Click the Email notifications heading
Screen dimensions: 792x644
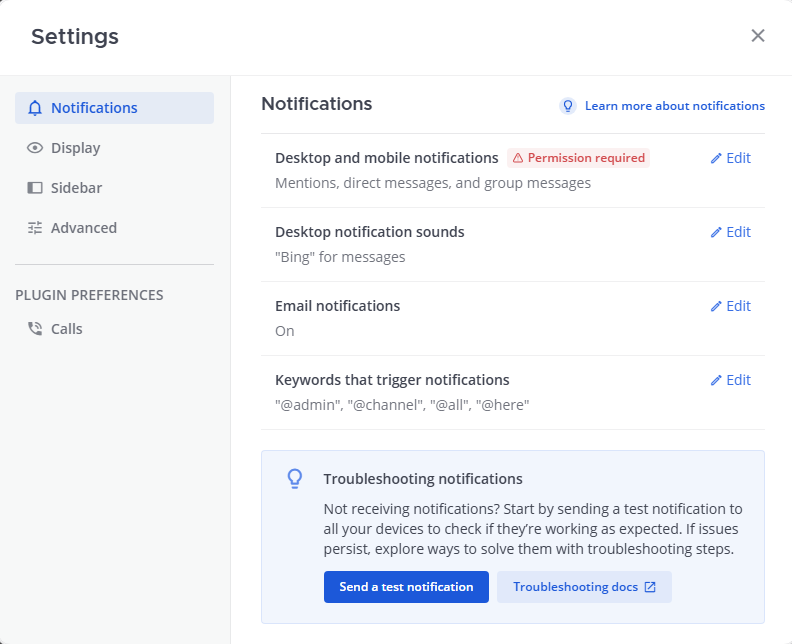point(337,306)
